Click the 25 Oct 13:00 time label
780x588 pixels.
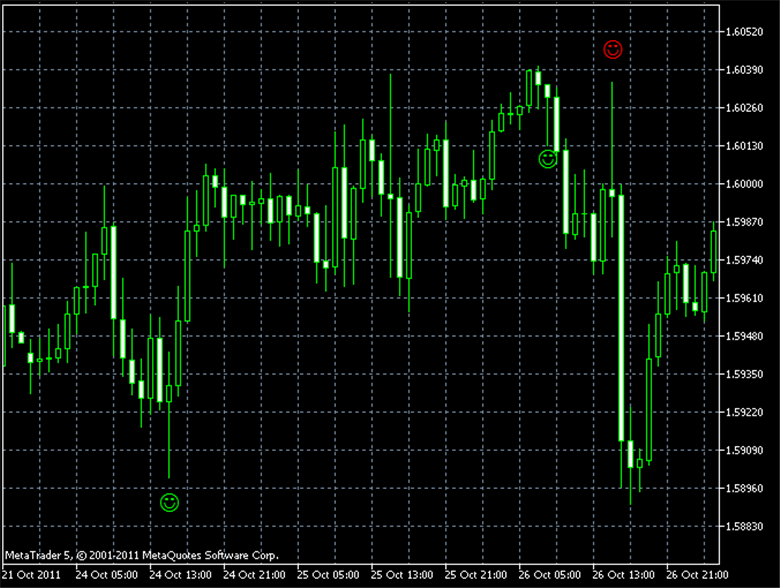point(402,575)
